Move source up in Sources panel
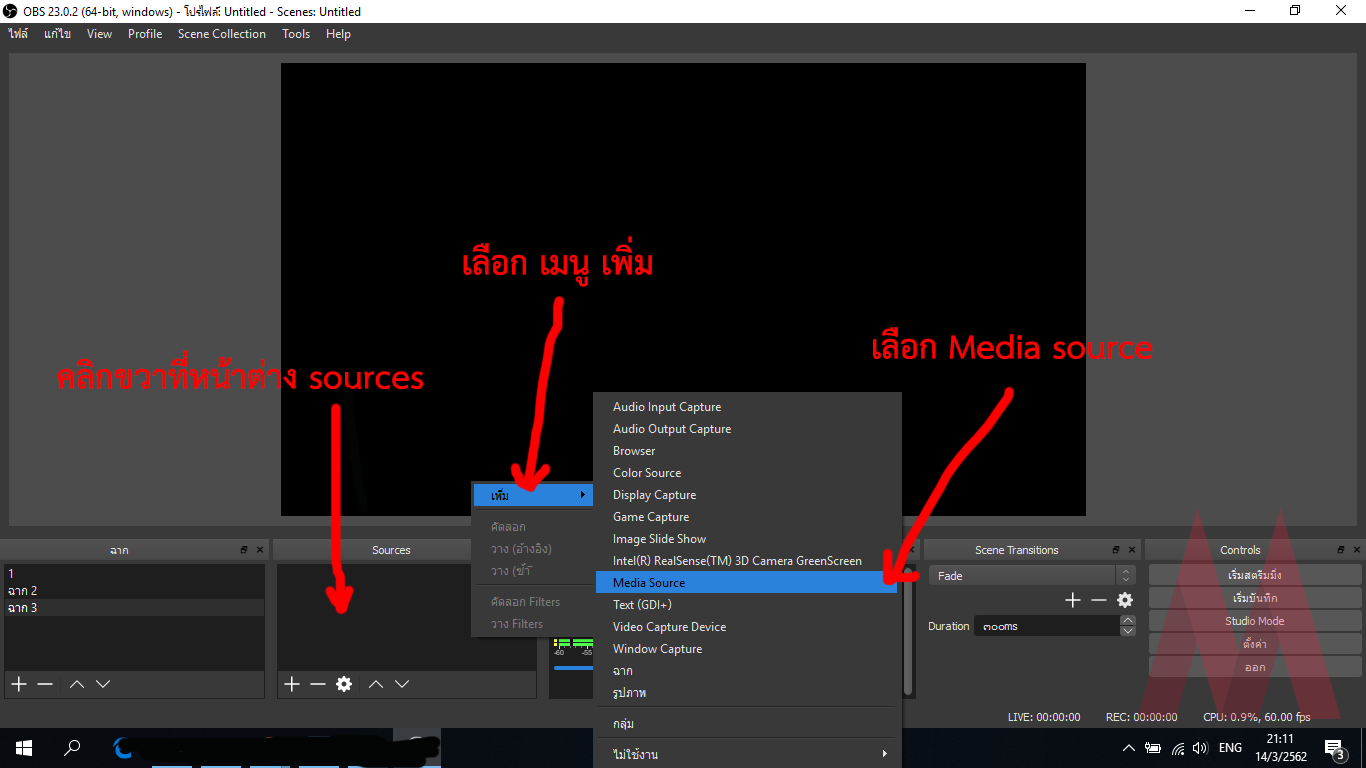Screen dimensions: 1366x768 coord(376,684)
